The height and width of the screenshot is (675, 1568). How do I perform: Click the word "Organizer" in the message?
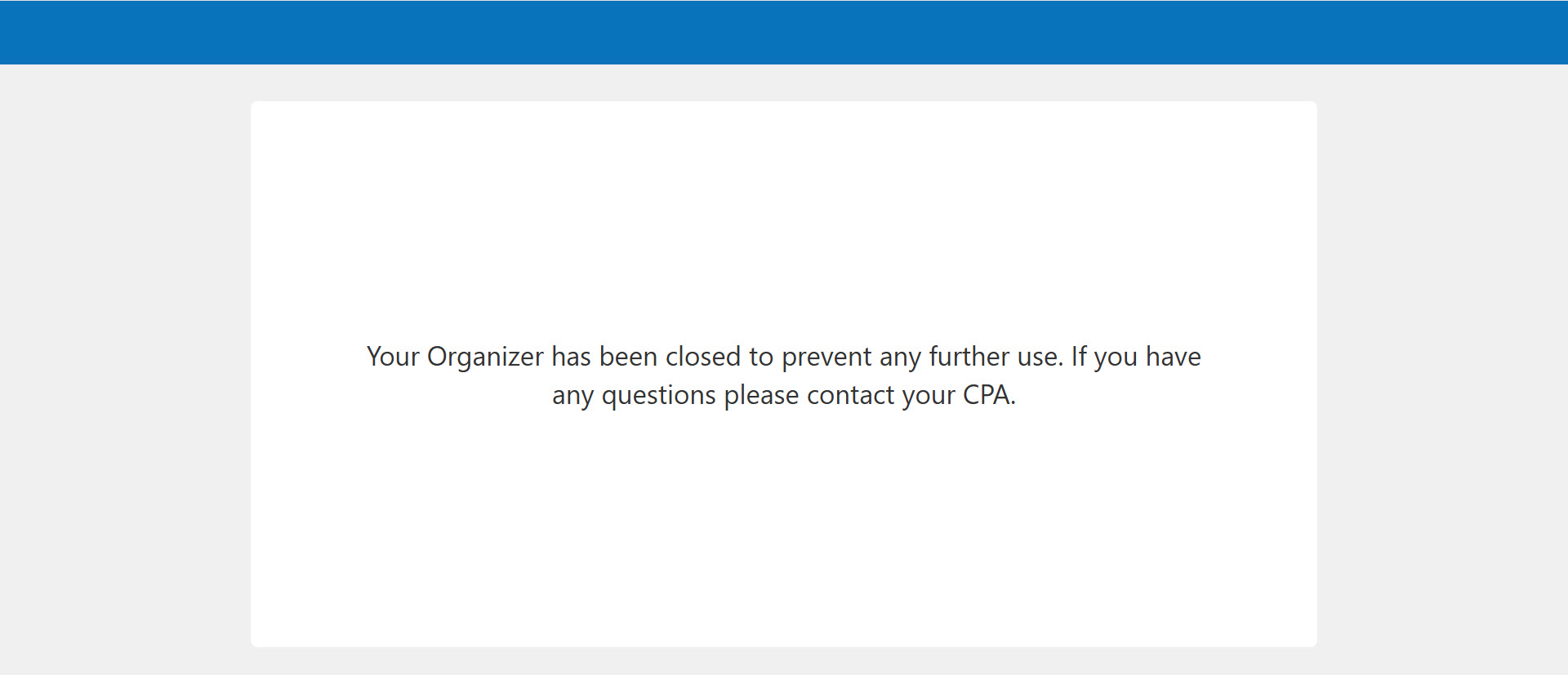coord(485,357)
